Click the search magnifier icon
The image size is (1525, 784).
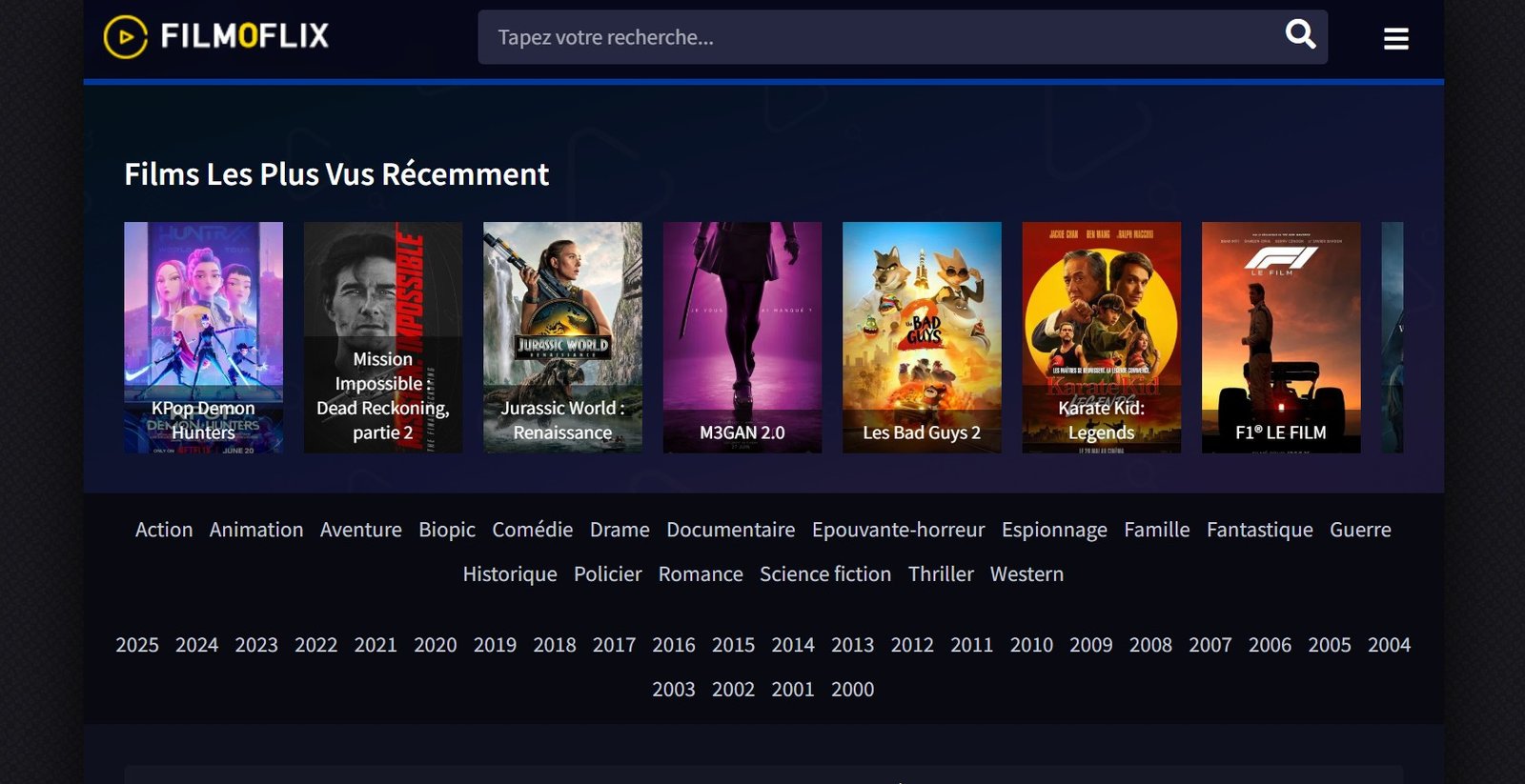point(1300,35)
